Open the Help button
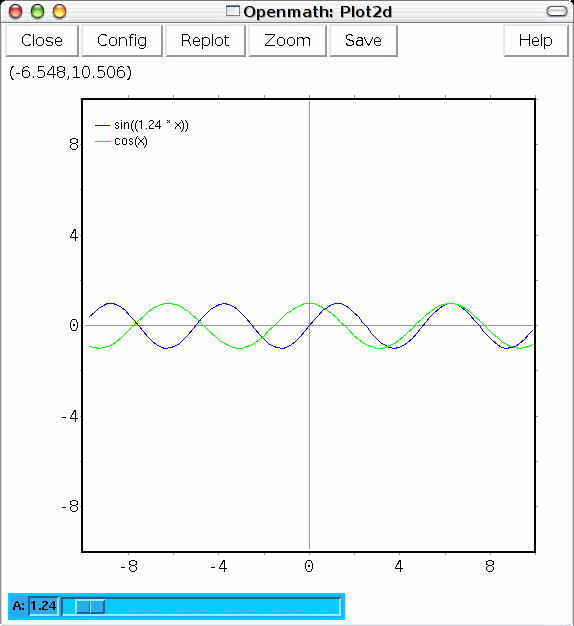Image resolution: width=574 pixels, height=626 pixels. click(x=536, y=40)
